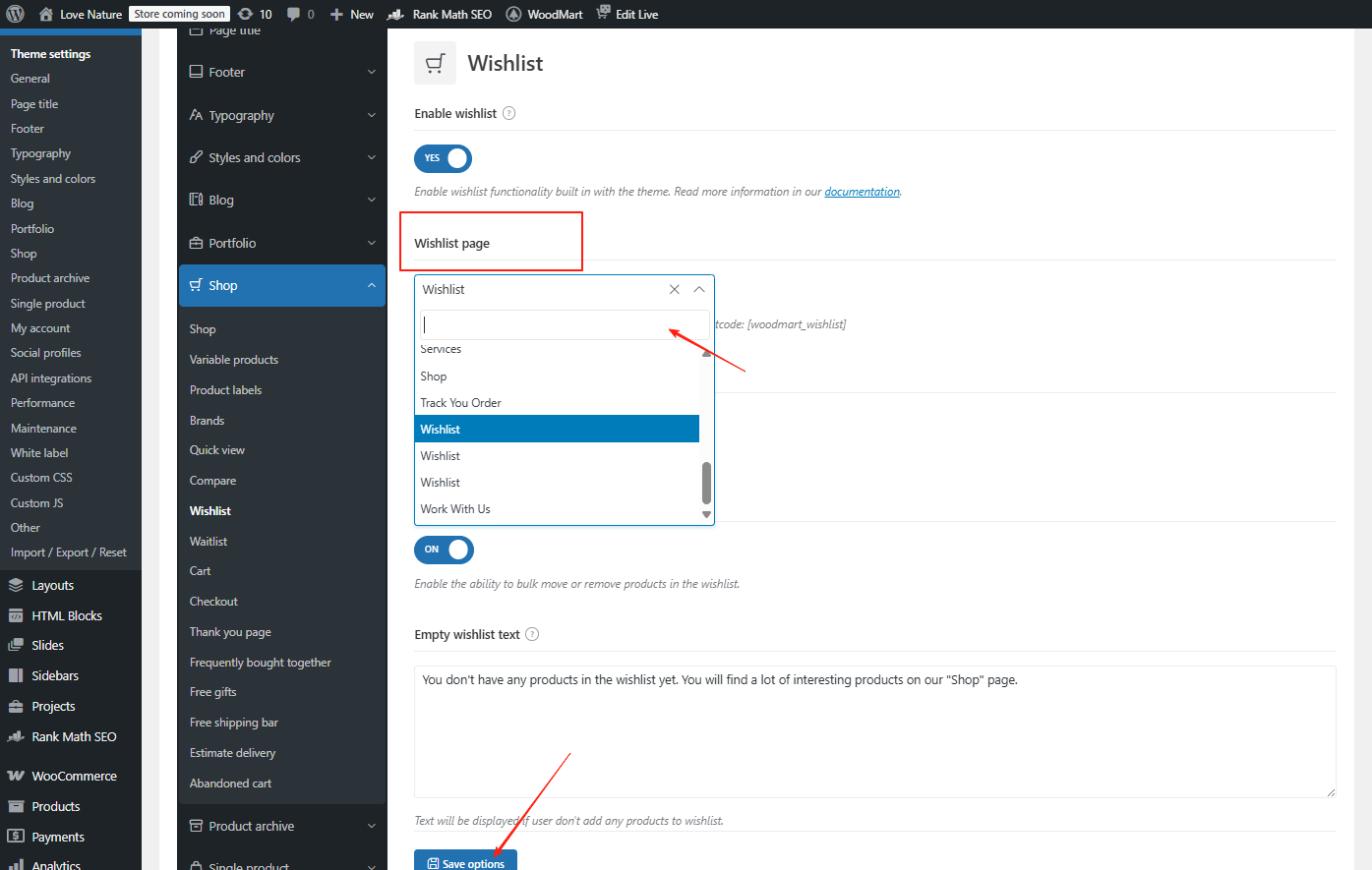Open the WoodMart admin bar icon
This screenshot has width=1372, height=870.
coord(512,14)
